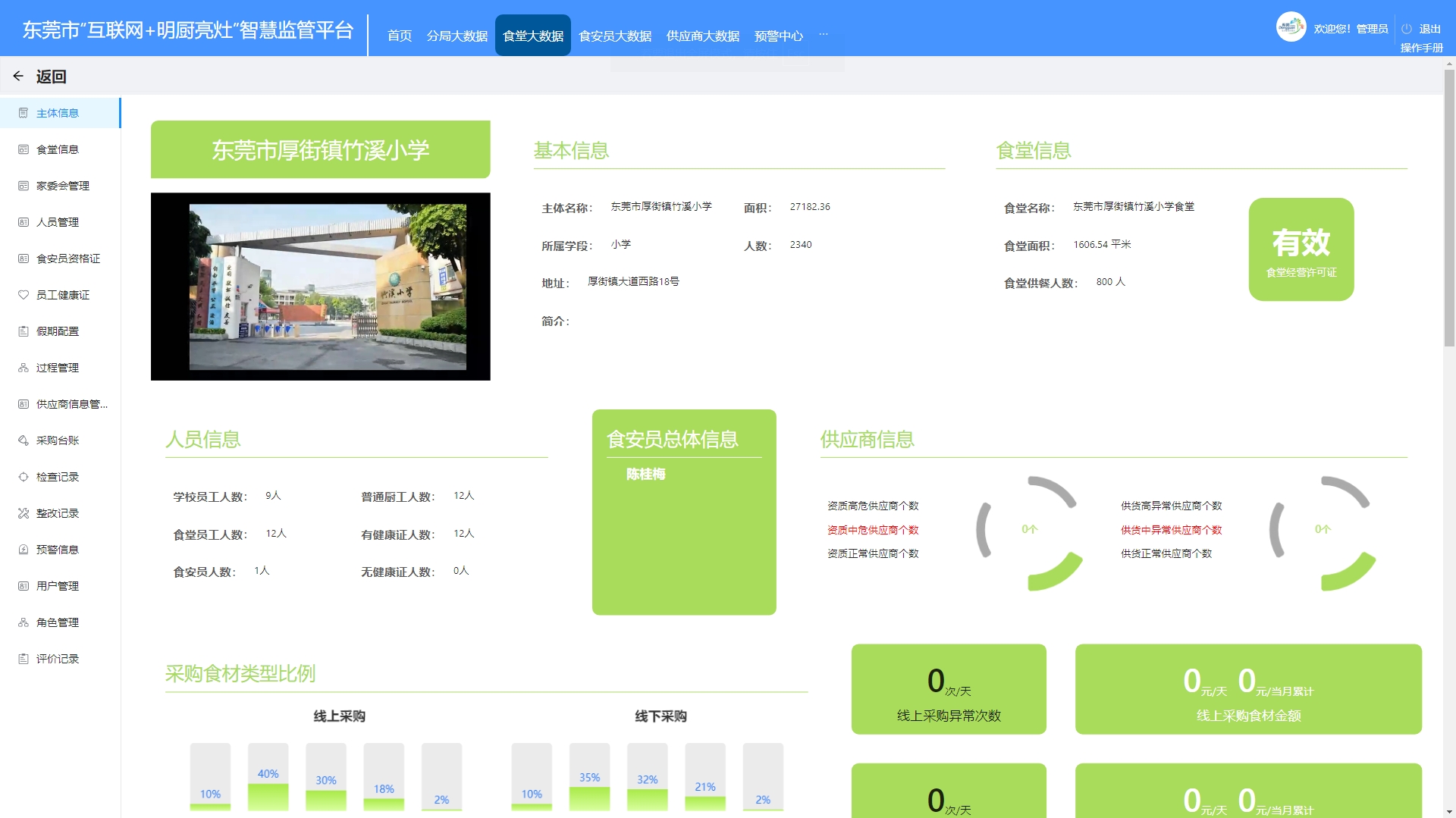Image resolution: width=1456 pixels, height=818 pixels.
Task: Click the 家委会管理 sidebar icon
Action: point(24,186)
